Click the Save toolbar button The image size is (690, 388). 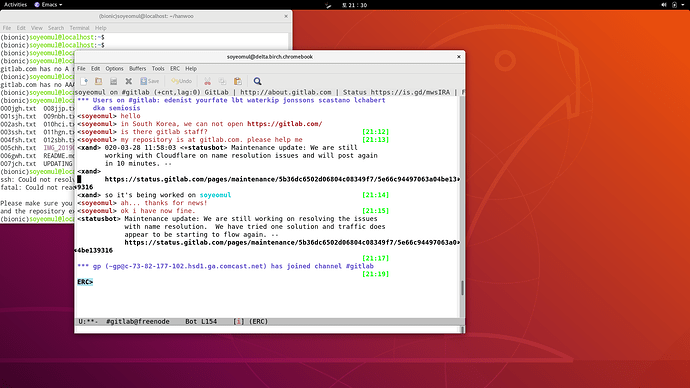pyautogui.click(x=150, y=81)
